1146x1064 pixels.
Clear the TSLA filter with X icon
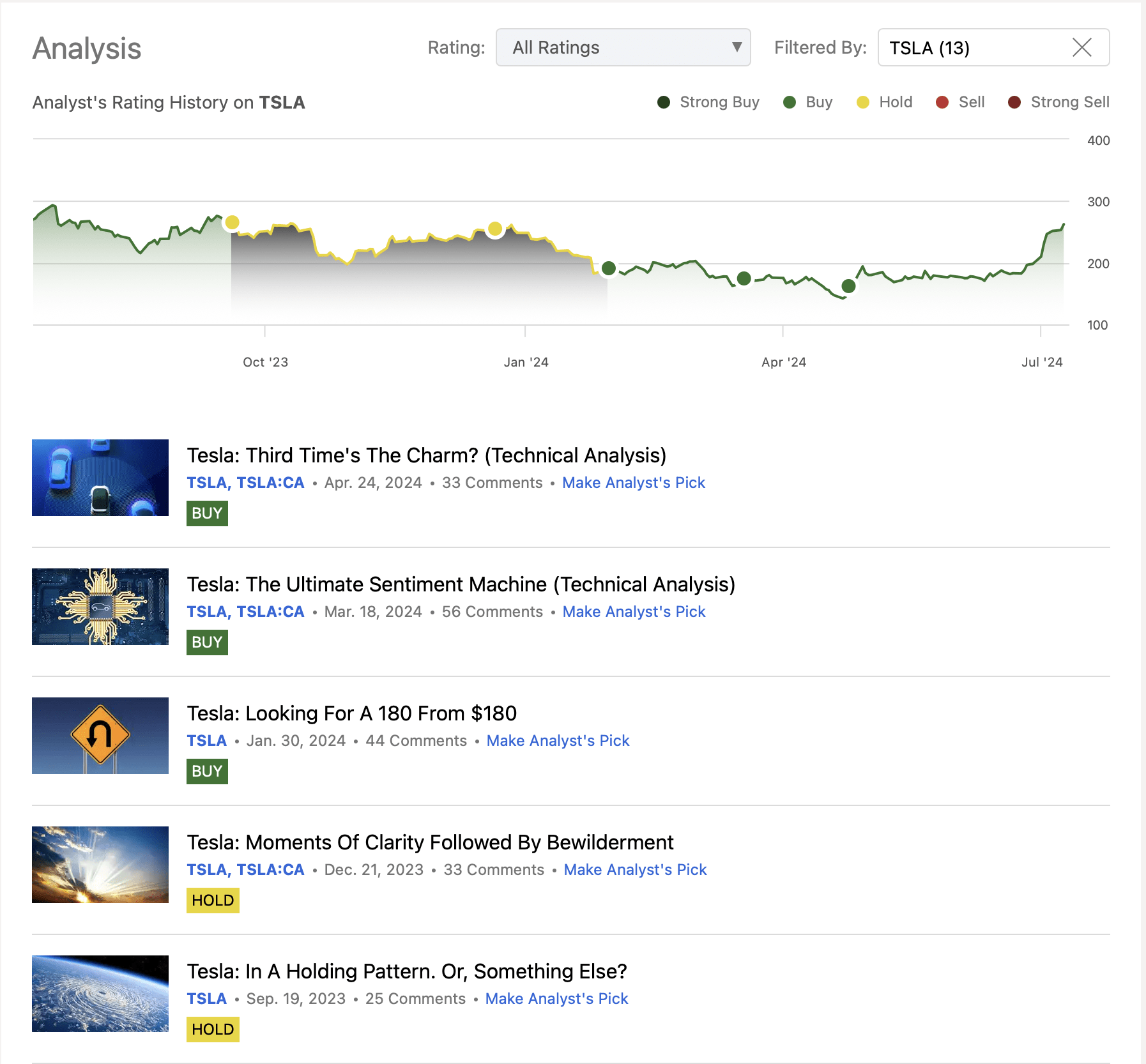point(1081,47)
